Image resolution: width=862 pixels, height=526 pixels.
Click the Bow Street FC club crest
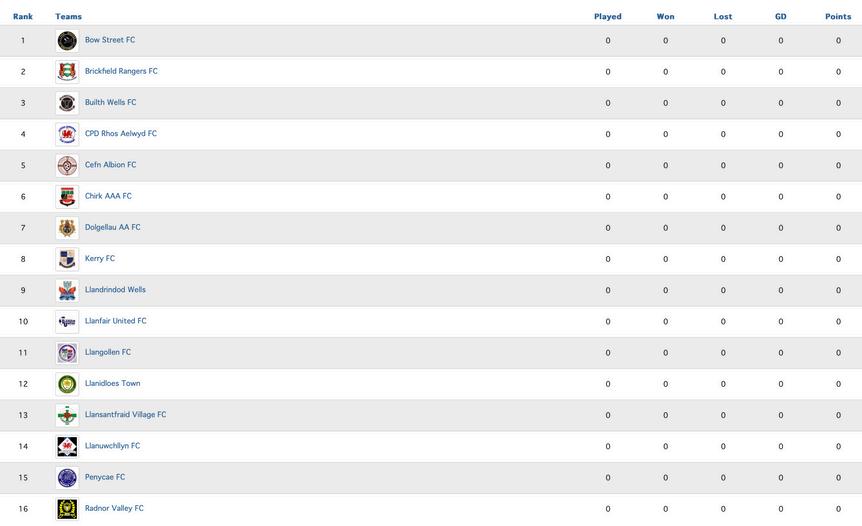67,41
